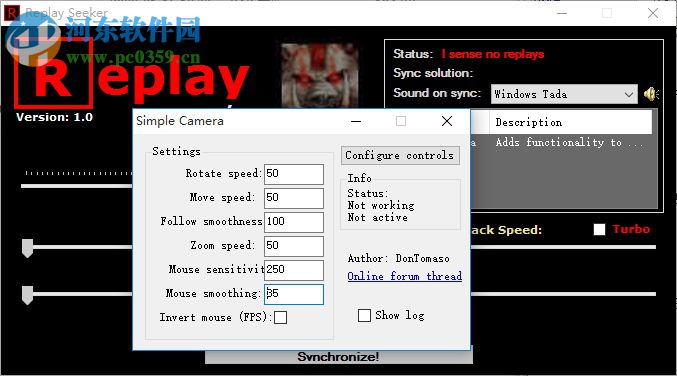Click the 'Not active' status text
Screen dimensions: 677x376
(x=377, y=217)
